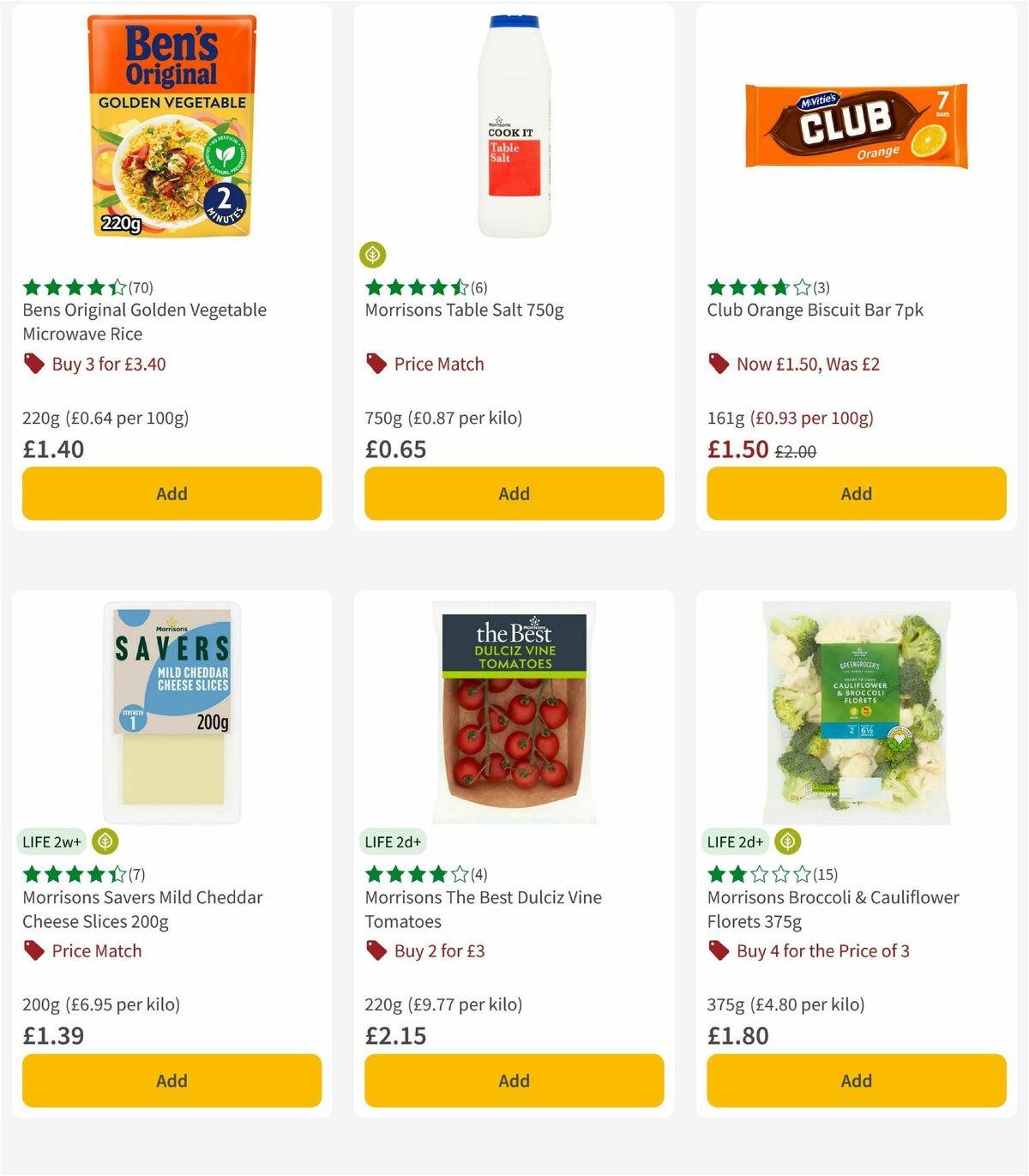Open the Bens Original Golden Vegetable Microwave Rice product page
The height and width of the screenshot is (1176, 1029).
(144, 322)
